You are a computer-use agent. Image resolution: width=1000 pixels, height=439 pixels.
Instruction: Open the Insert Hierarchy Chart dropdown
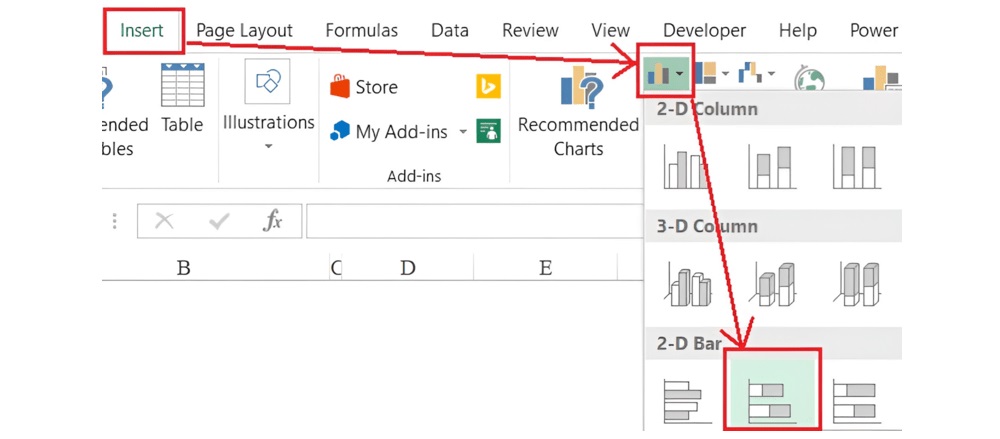point(712,73)
